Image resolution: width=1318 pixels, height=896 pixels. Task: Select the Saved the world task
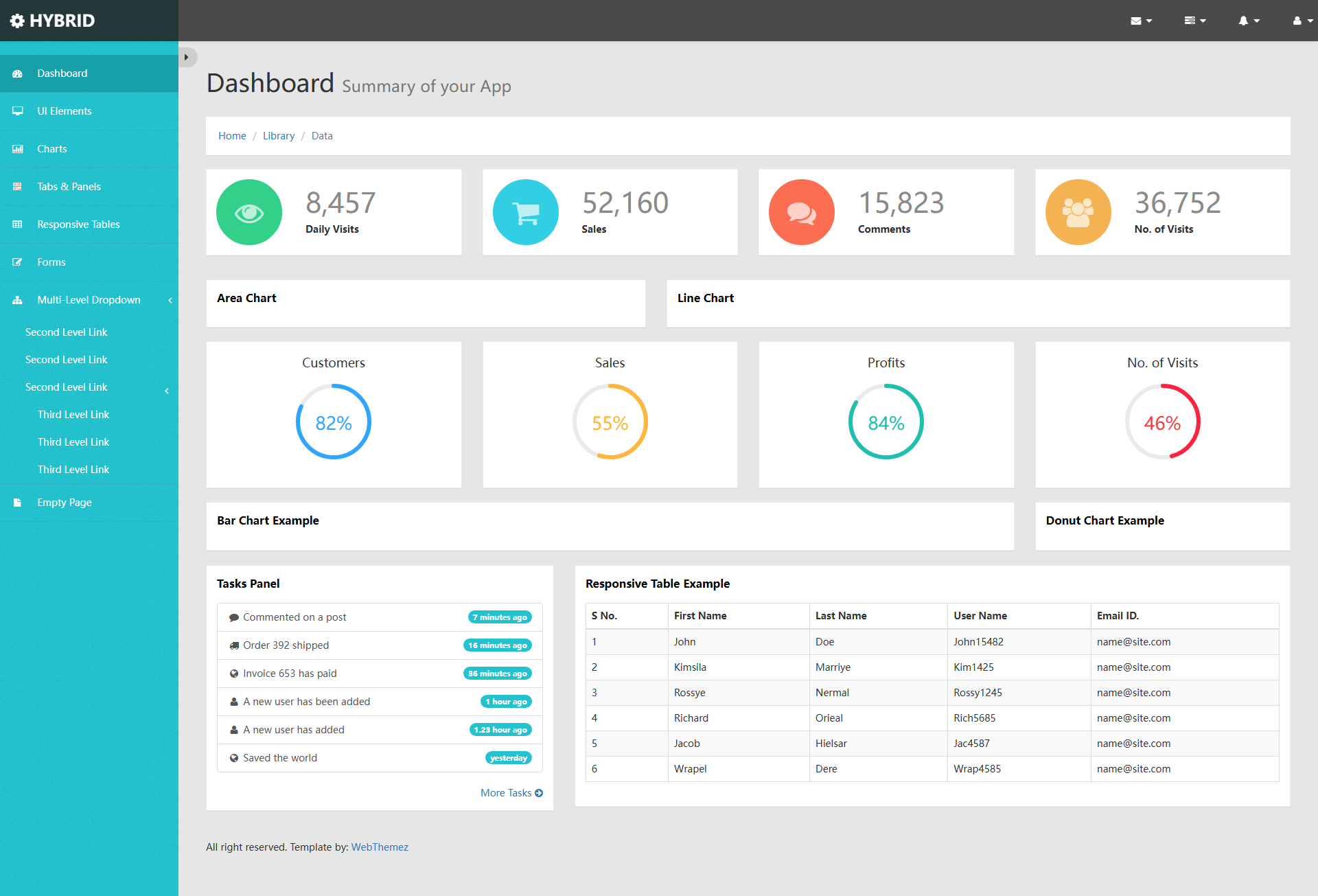[380, 758]
